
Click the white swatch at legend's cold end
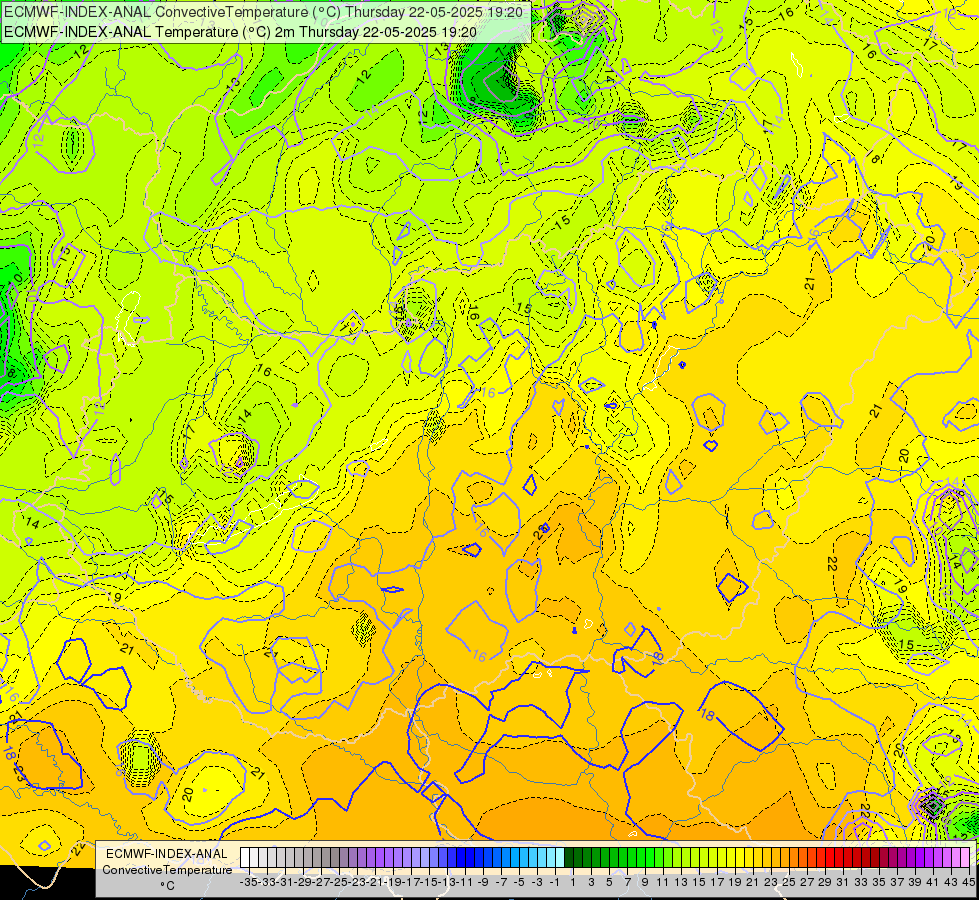245,858
